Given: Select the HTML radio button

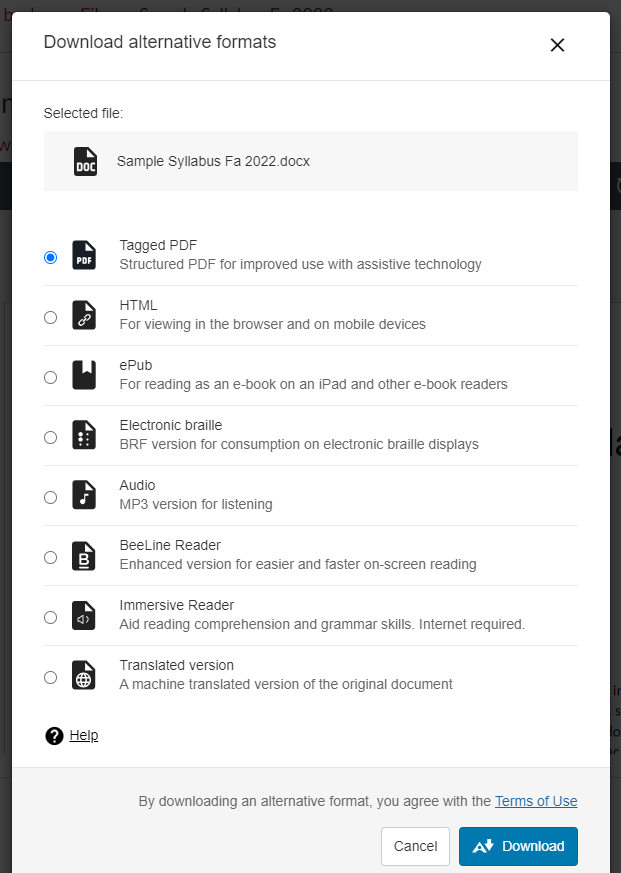Looking at the screenshot, I should tap(51, 317).
